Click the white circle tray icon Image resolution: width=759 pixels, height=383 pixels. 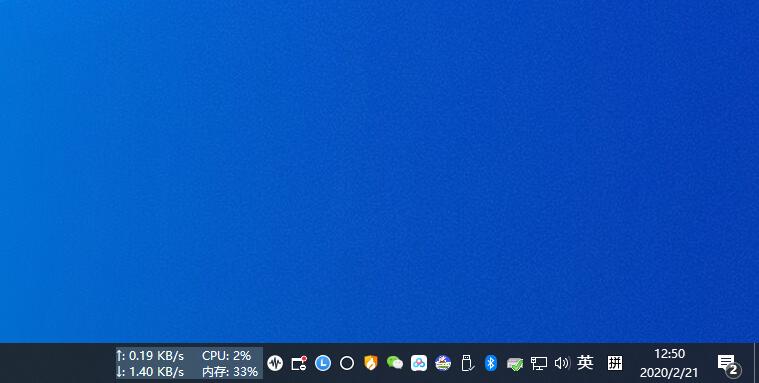click(347, 363)
